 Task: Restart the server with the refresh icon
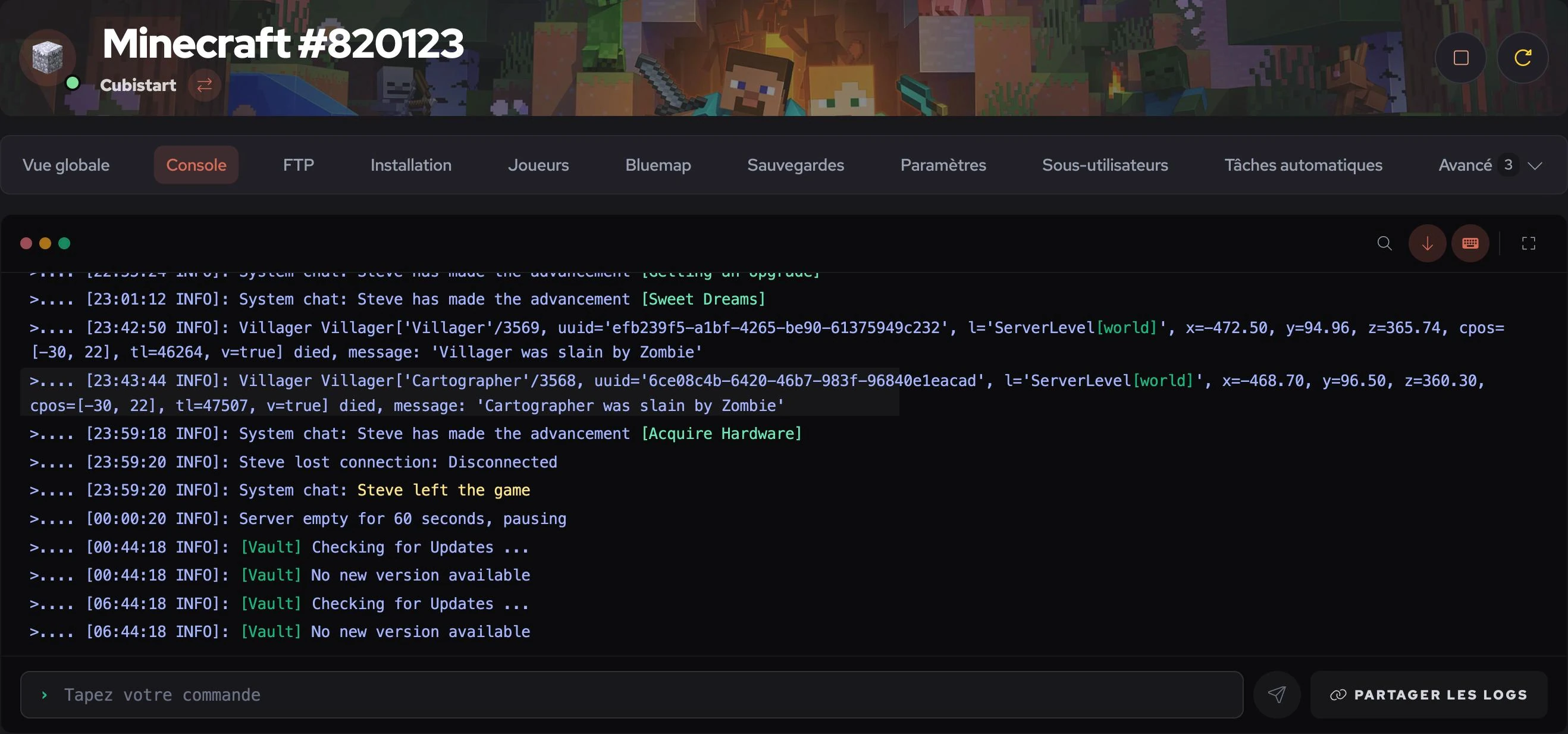1522,58
